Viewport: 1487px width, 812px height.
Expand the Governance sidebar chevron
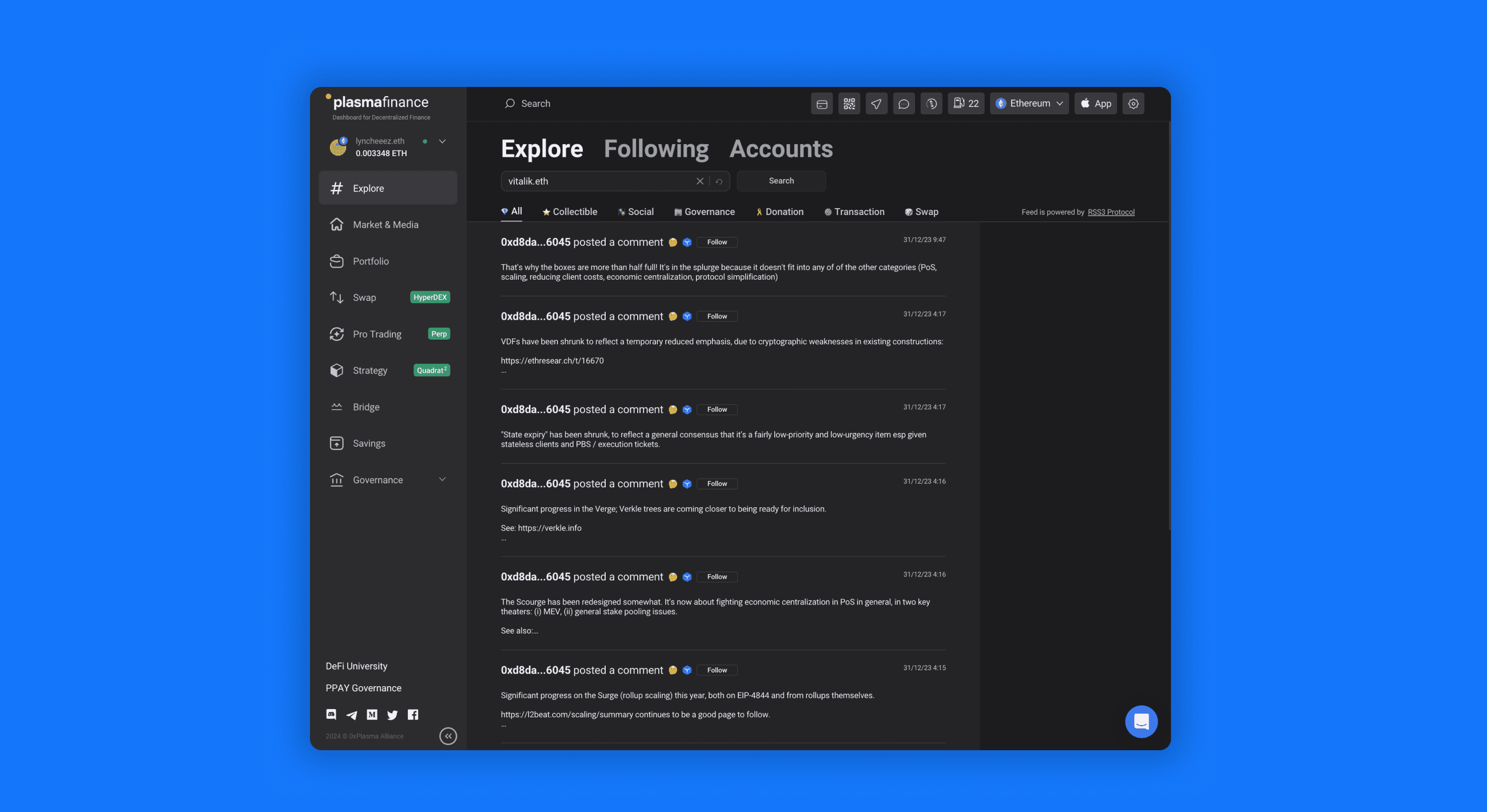[x=442, y=480]
